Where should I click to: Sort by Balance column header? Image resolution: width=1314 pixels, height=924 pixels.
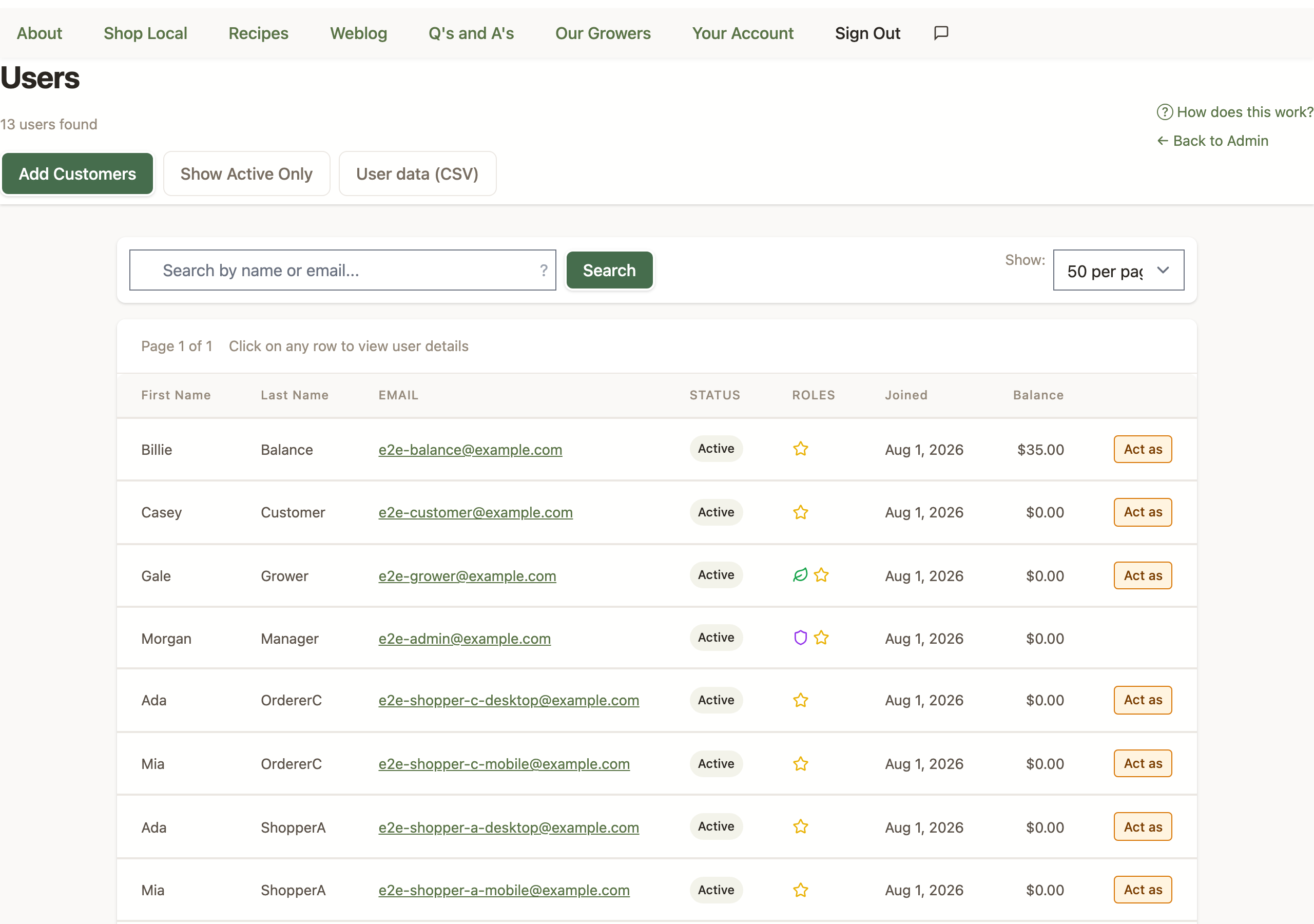pos(1038,395)
